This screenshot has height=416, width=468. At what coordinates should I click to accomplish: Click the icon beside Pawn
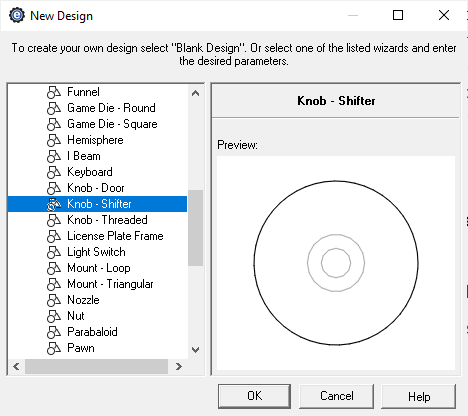click(54, 348)
